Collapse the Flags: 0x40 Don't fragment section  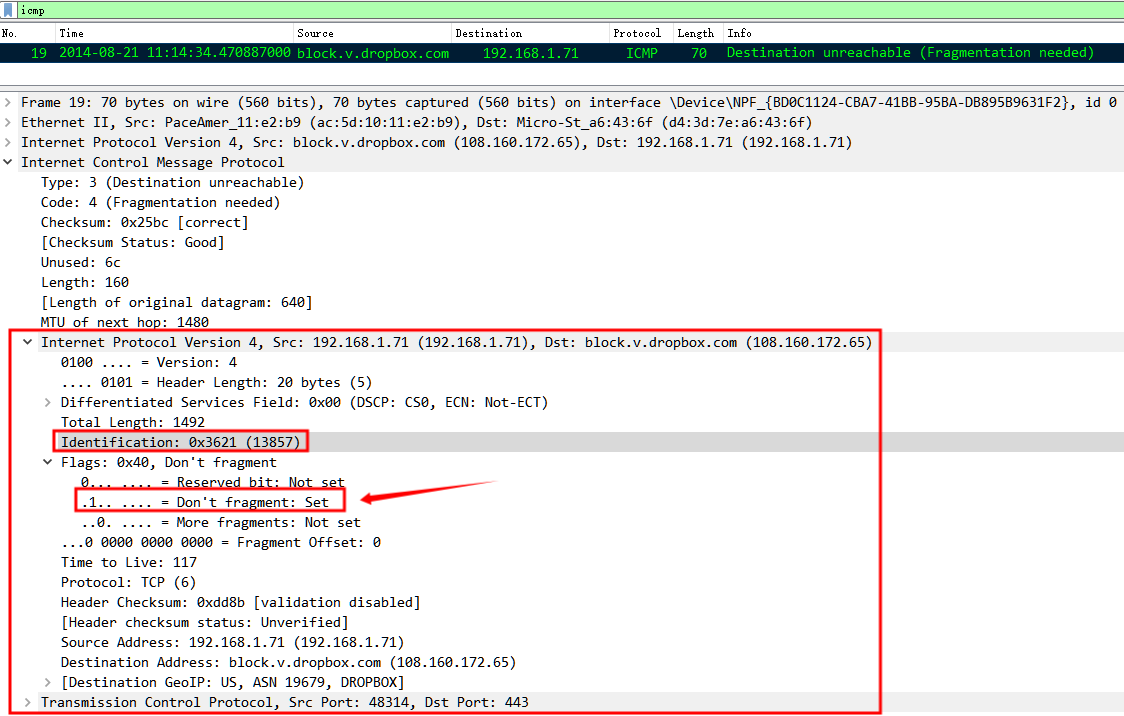tap(45, 462)
